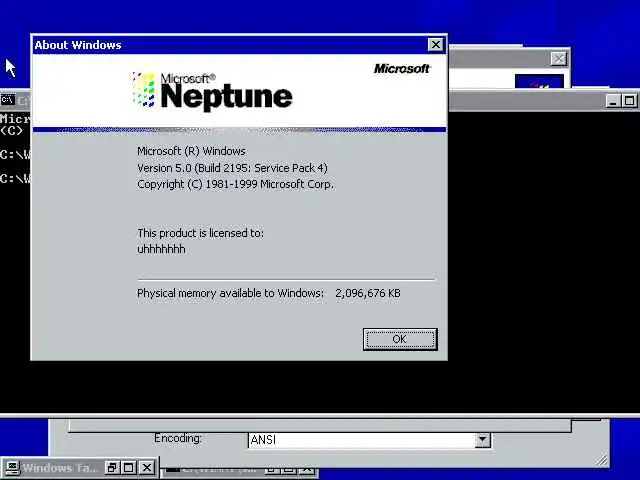Click the Copyright 1981-1999 Microsoft Corp. line
The width and height of the screenshot is (640, 480).
coord(235,184)
